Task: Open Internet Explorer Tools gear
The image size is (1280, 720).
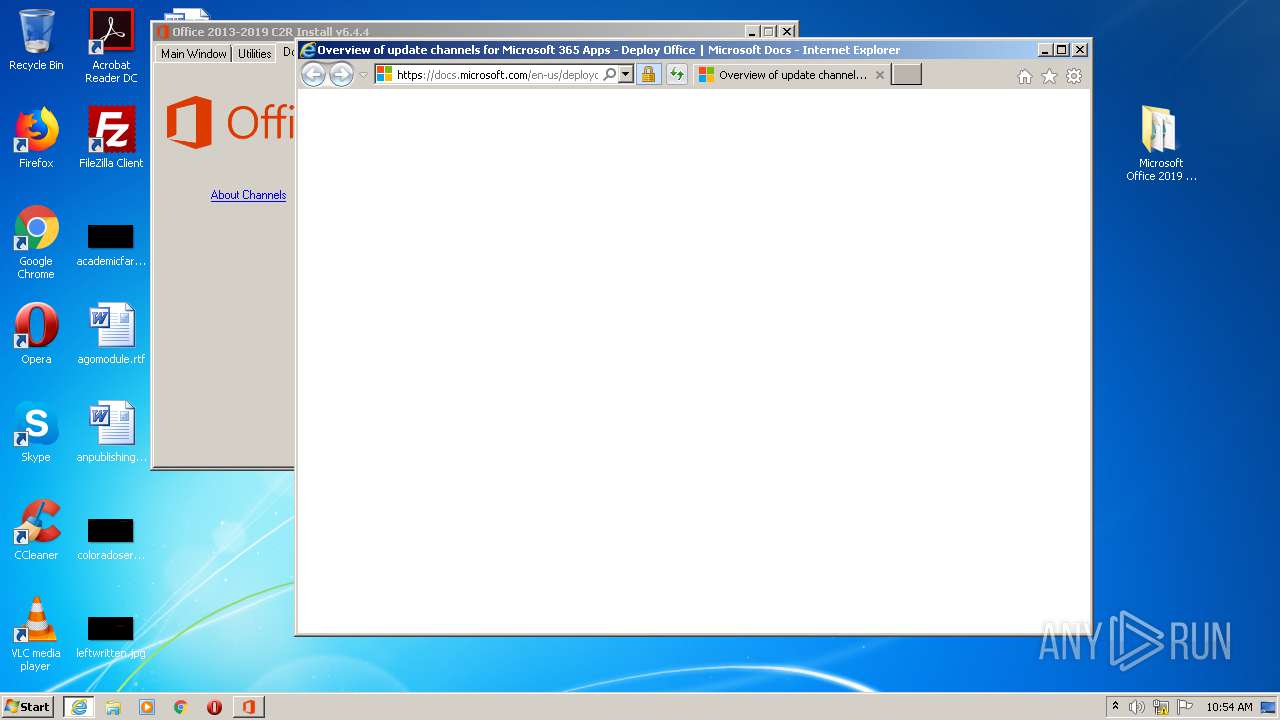Action: coord(1074,76)
